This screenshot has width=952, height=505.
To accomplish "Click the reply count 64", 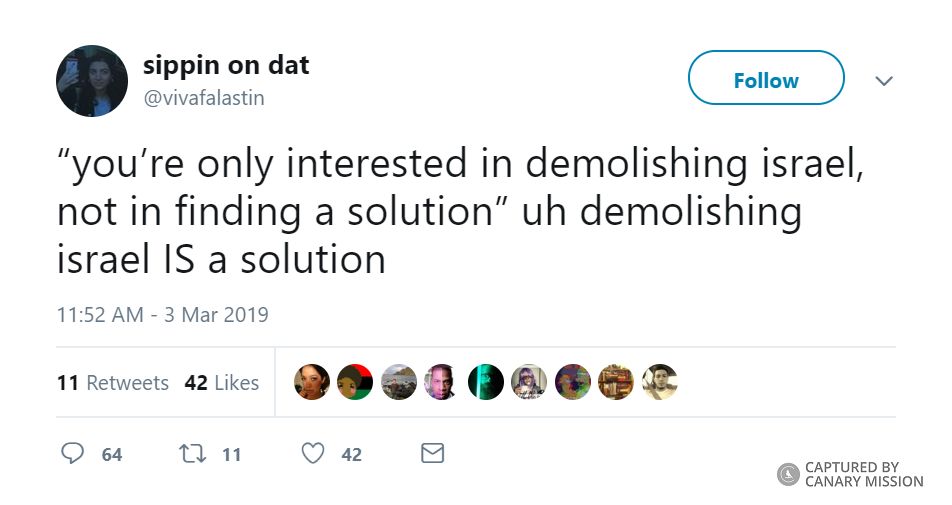I will pyautogui.click(x=111, y=455).
